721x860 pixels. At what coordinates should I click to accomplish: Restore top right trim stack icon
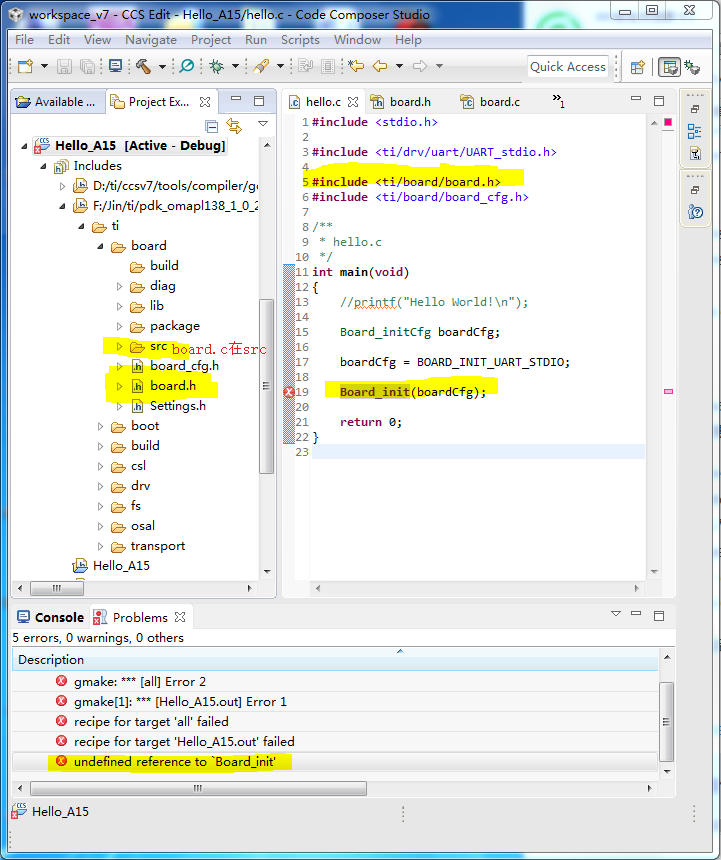coord(695,109)
